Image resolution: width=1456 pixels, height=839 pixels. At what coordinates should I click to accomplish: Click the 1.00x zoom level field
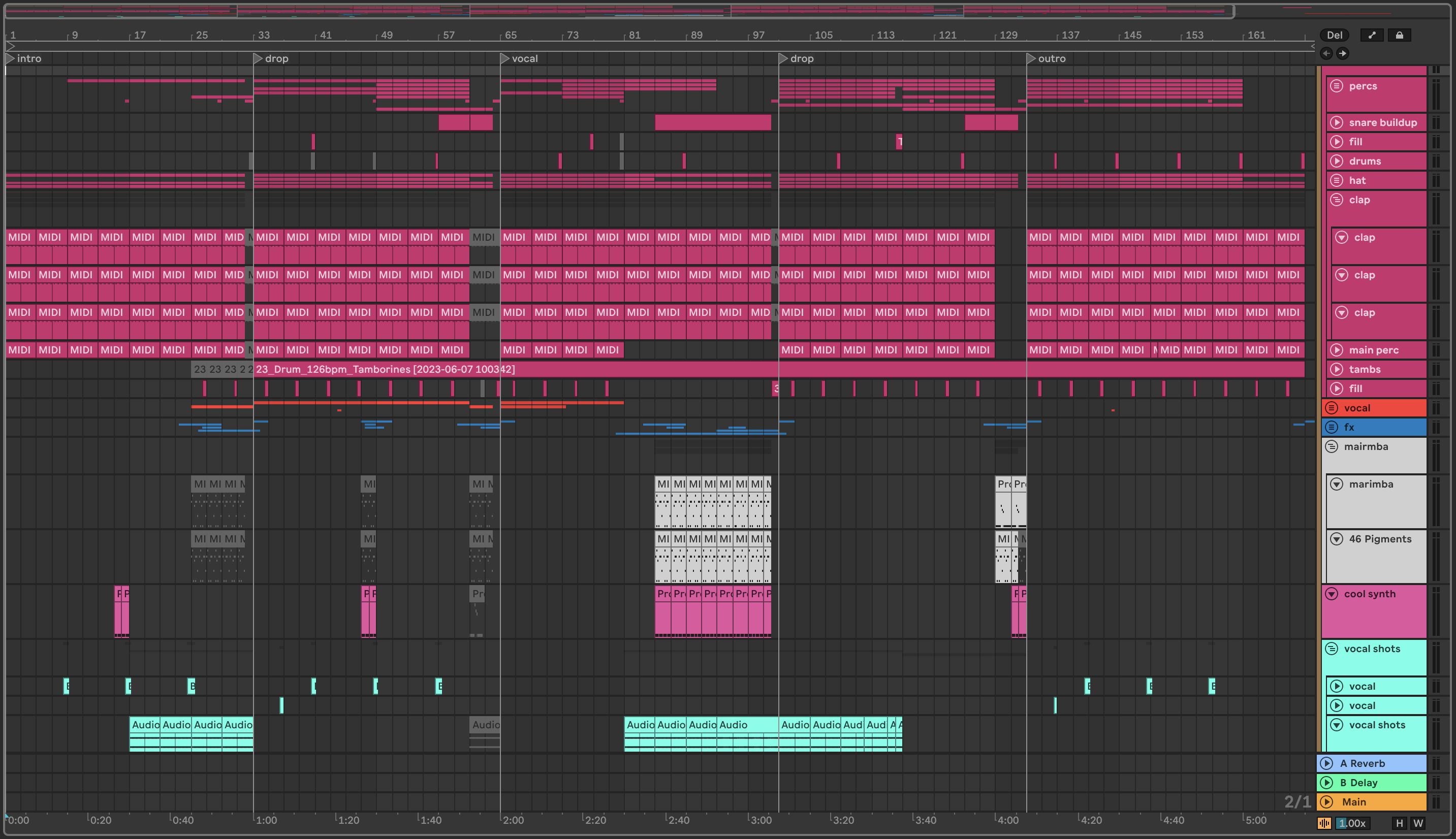1352,823
